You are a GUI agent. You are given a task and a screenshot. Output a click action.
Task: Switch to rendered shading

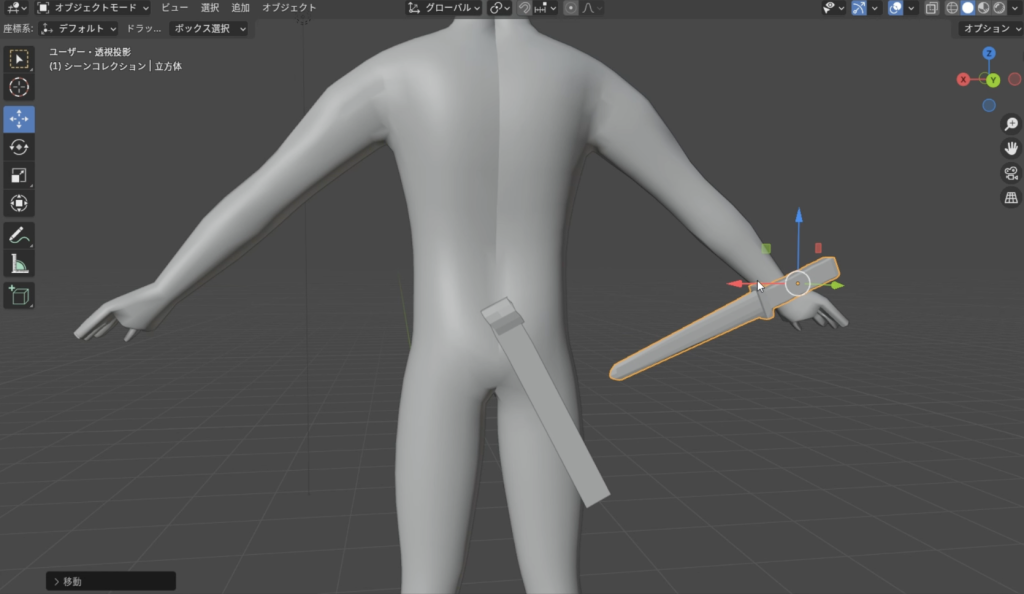pos(999,8)
